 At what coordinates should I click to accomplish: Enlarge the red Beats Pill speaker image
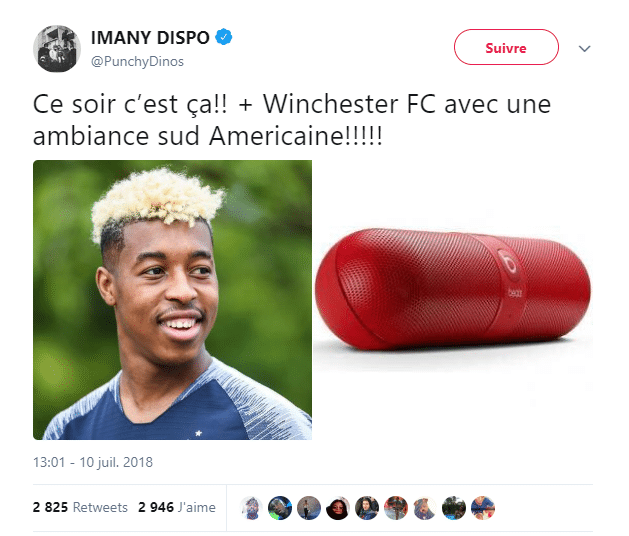[x=453, y=300]
